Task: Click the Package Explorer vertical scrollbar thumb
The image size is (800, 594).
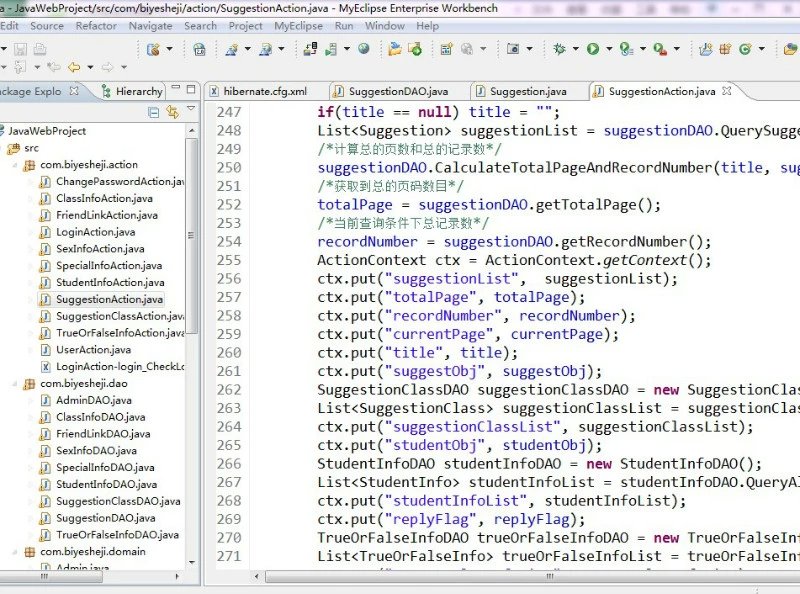Action: 192,236
